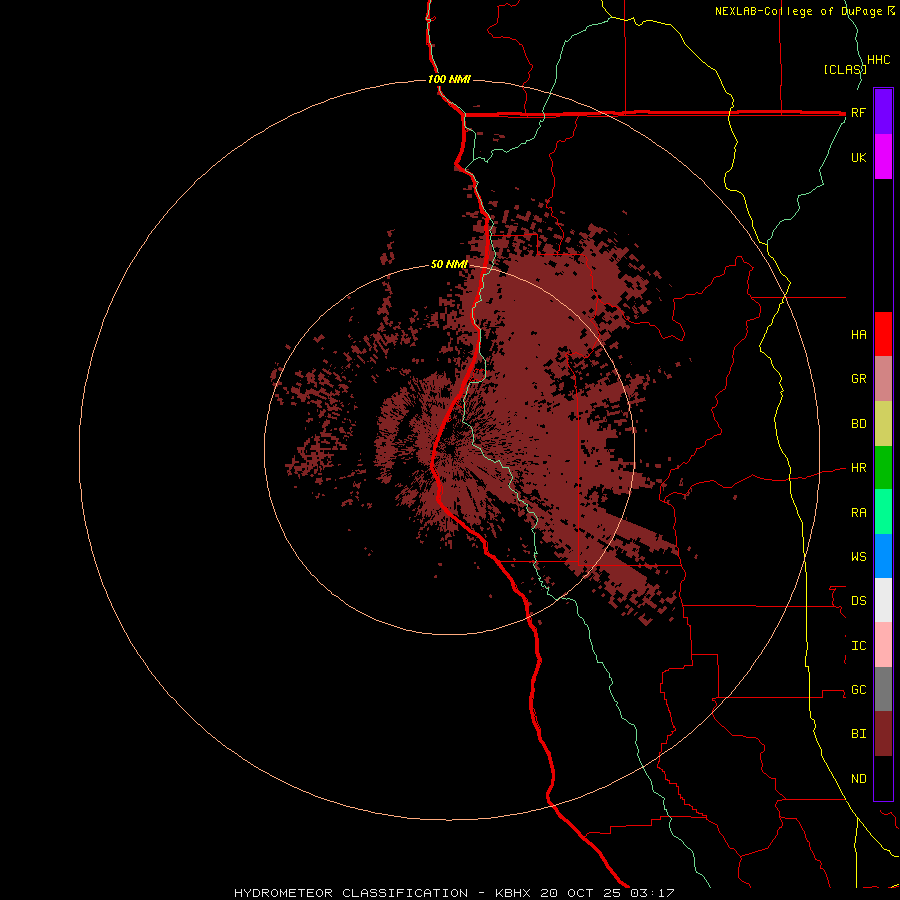Click the ND black legend swatch
This screenshot has height=900, width=900.
883,778
